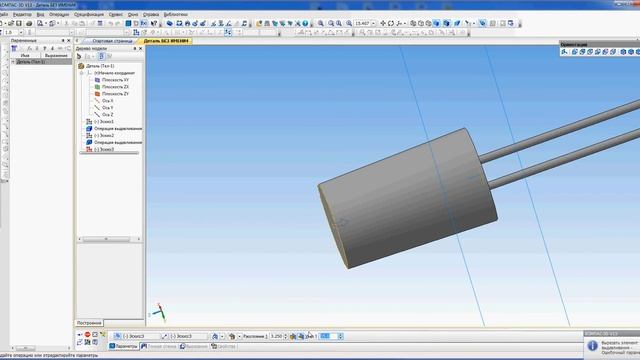The width and height of the screenshot is (640, 360).
Task: Step the Расстояние 1 spinner arrows
Action: [286, 336]
